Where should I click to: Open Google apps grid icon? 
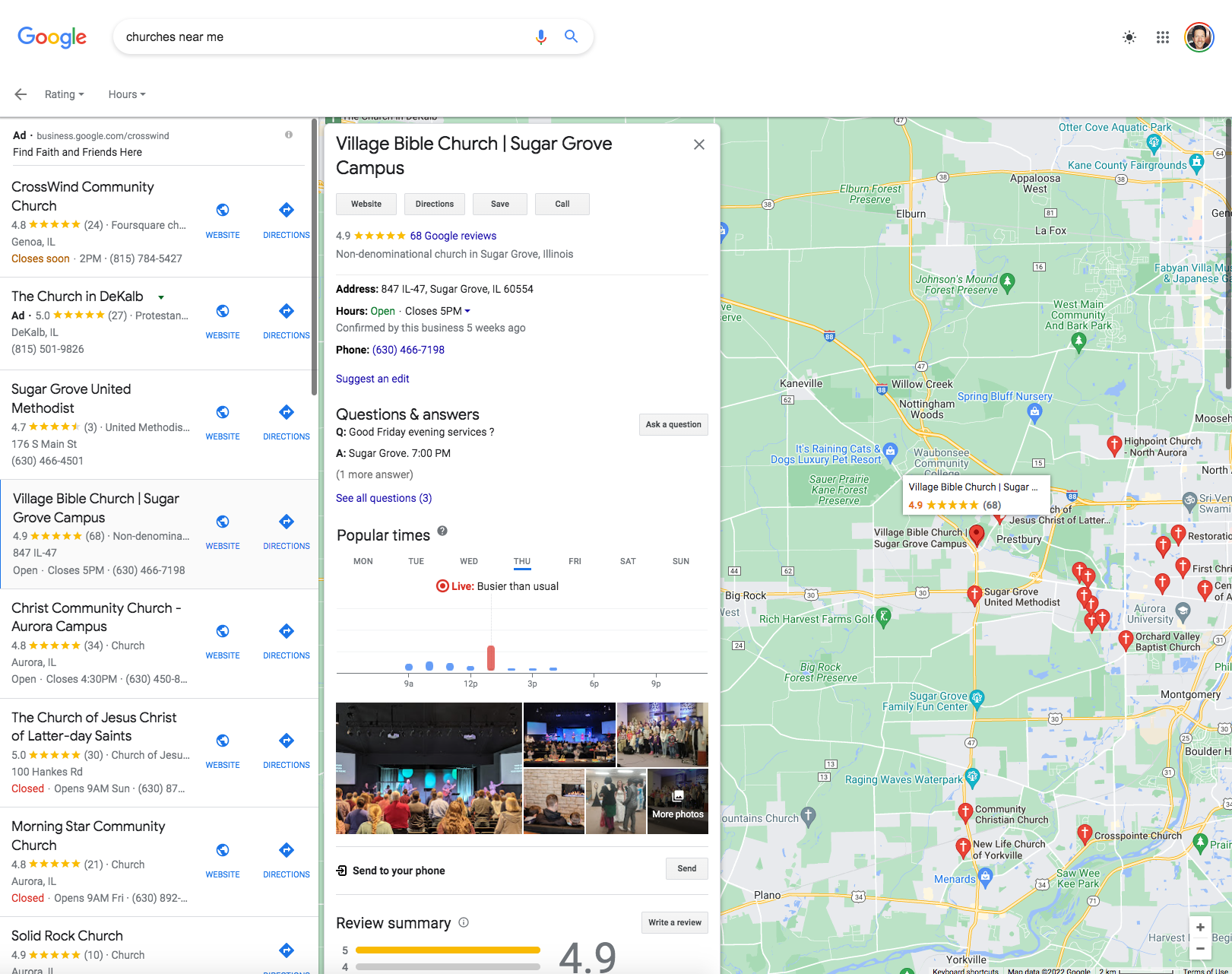(1163, 37)
